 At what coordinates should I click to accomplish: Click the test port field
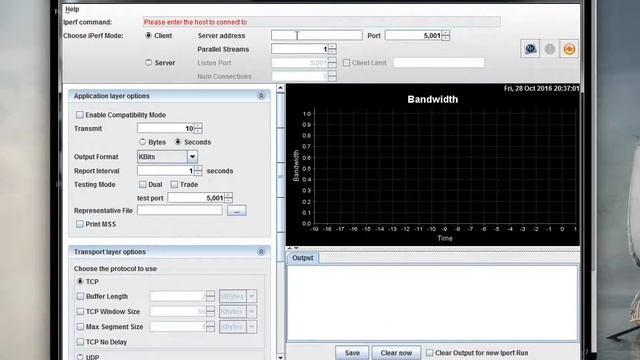(196, 198)
